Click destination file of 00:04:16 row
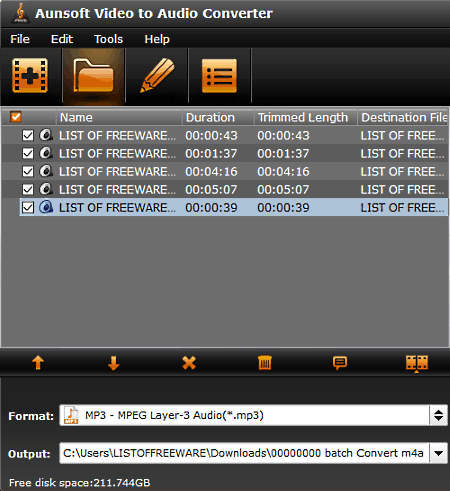Image resolution: width=450 pixels, height=491 pixels. [402, 172]
